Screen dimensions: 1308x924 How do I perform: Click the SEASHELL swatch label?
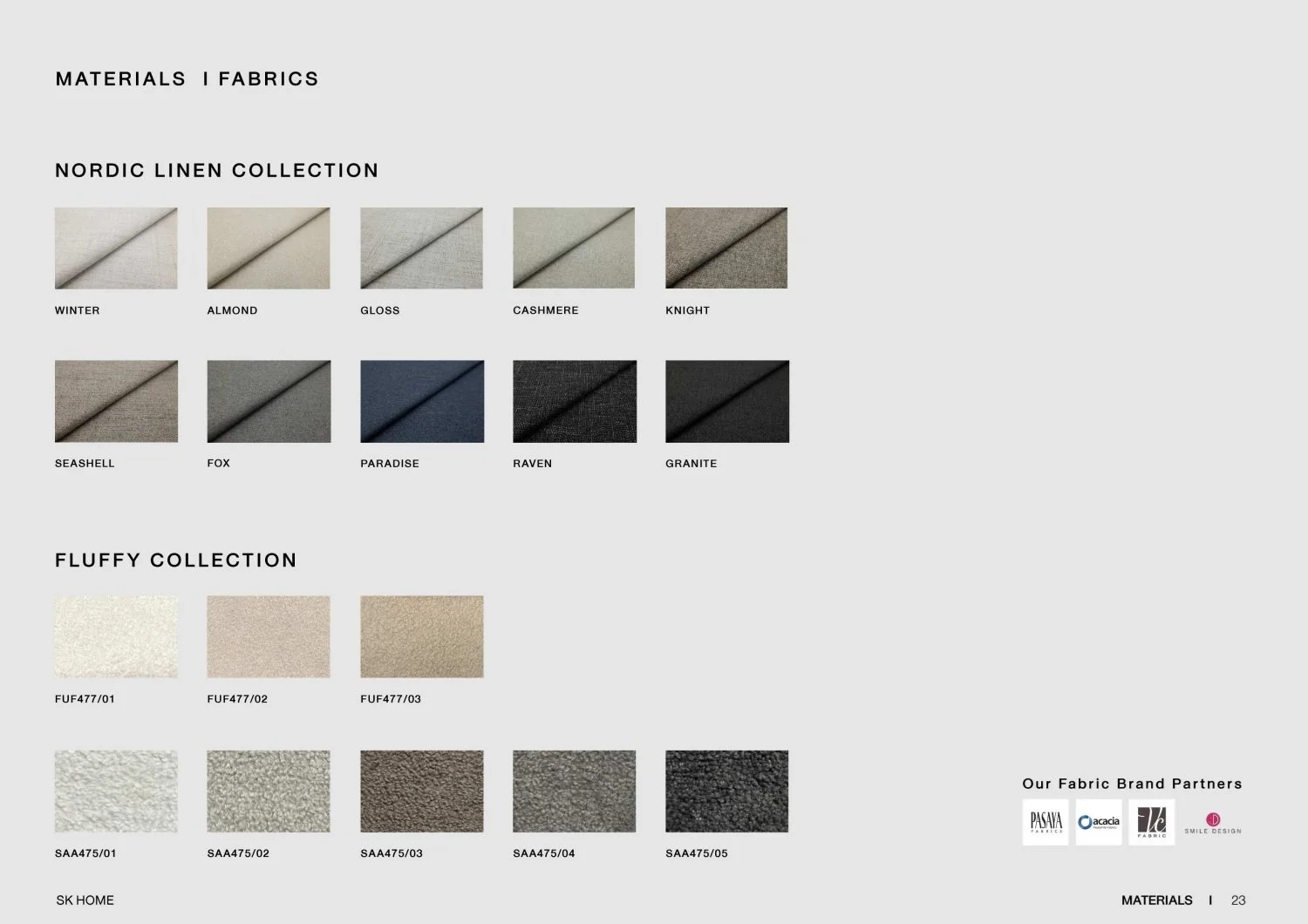pyautogui.click(x=85, y=464)
